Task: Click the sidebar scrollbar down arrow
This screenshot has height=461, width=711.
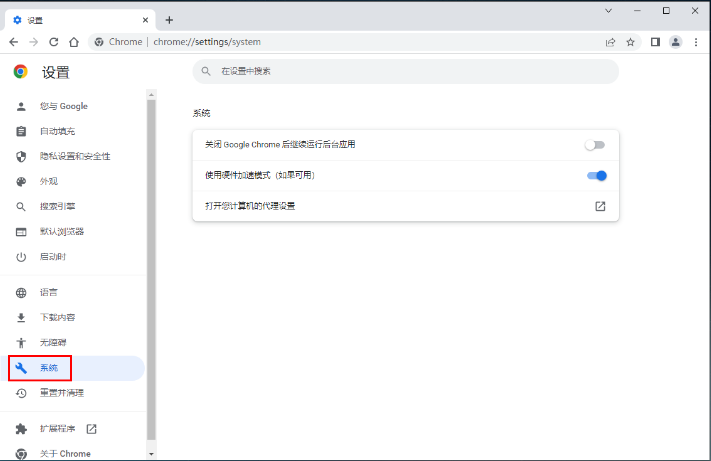Action: point(151,454)
